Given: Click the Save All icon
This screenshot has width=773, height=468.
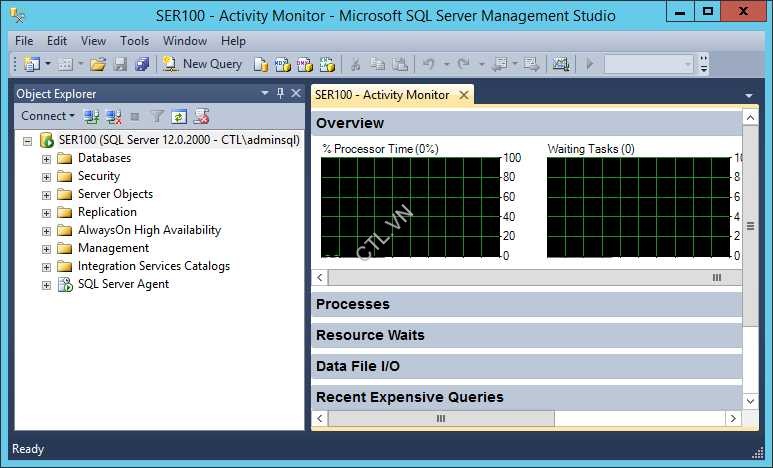Looking at the screenshot, I should (x=142, y=64).
